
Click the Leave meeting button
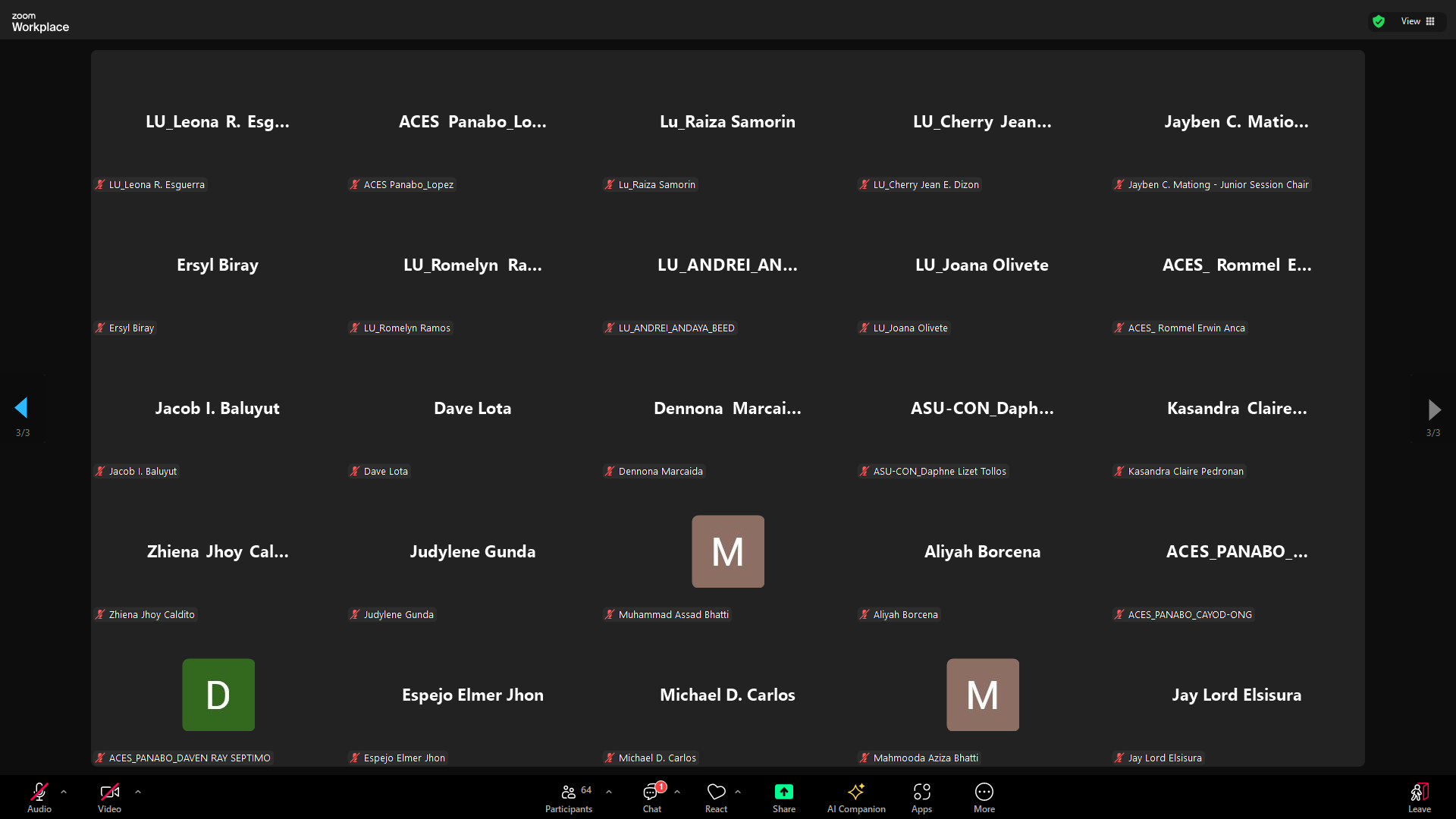(1419, 796)
